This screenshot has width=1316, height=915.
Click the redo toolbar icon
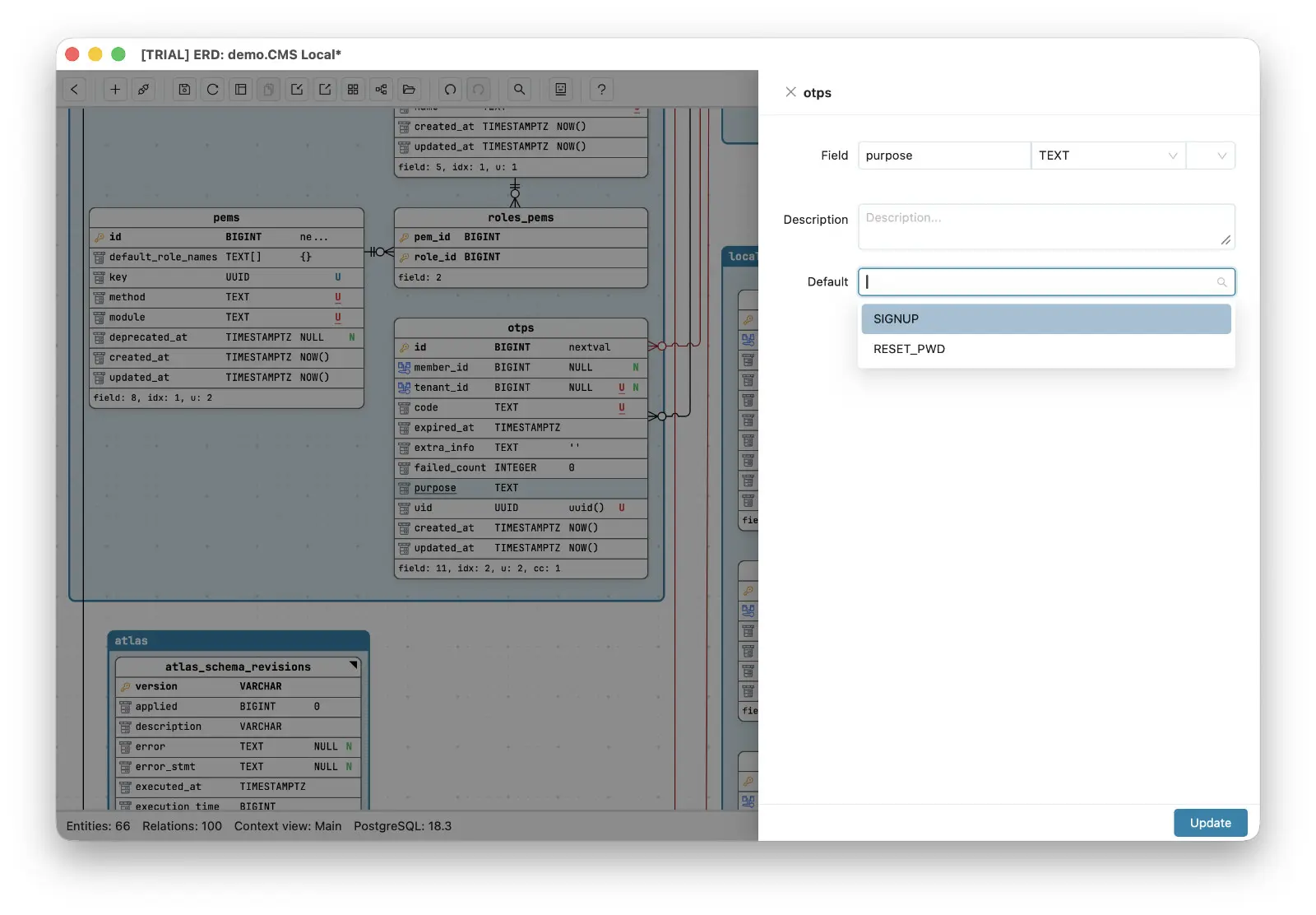click(x=478, y=90)
